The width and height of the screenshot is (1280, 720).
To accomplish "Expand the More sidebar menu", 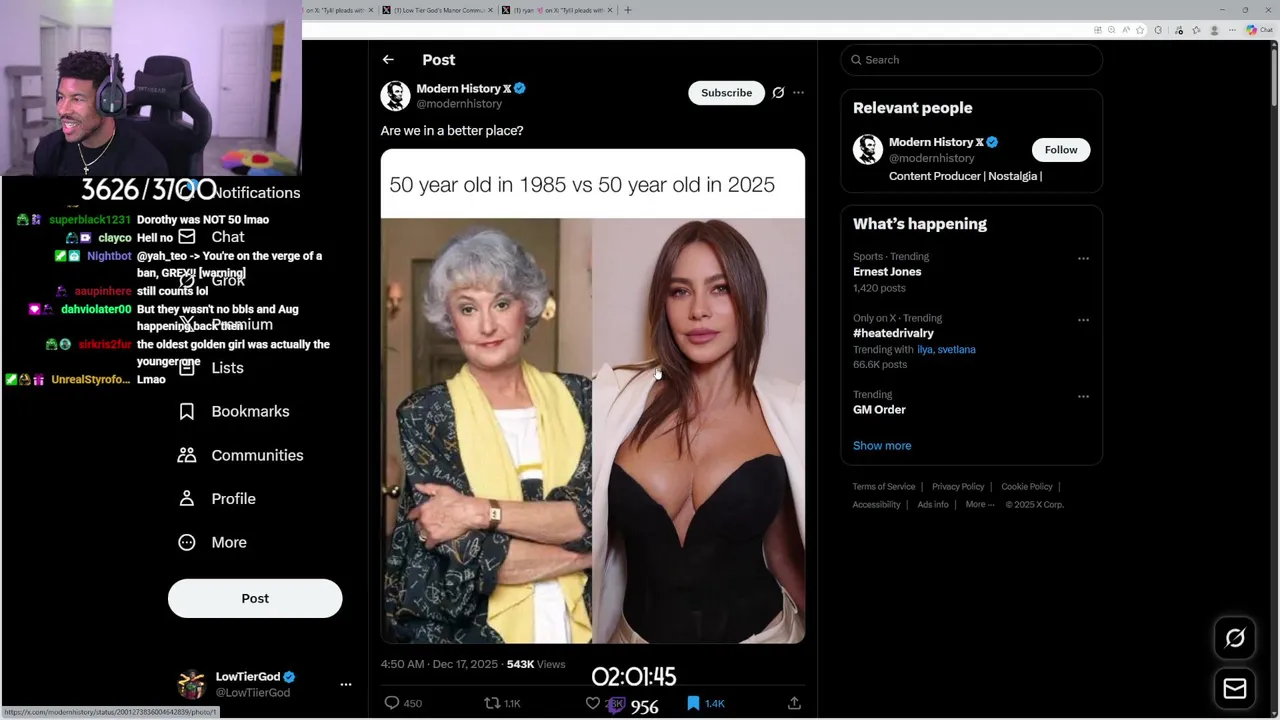I will [228, 542].
